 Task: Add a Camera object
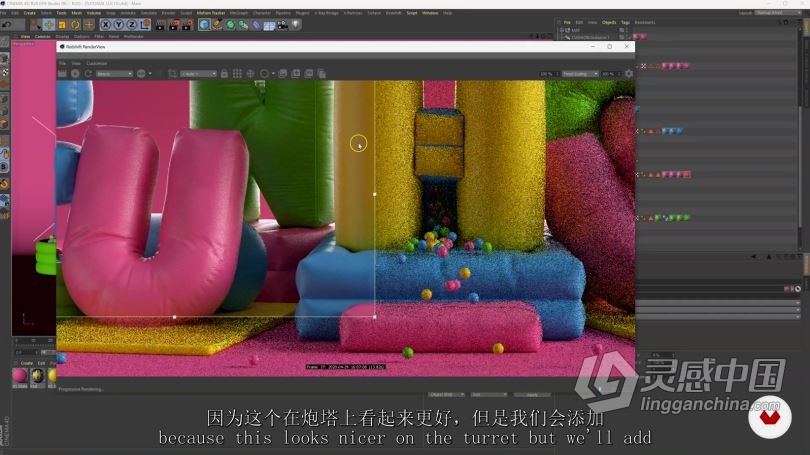pyautogui.click(x=282, y=24)
